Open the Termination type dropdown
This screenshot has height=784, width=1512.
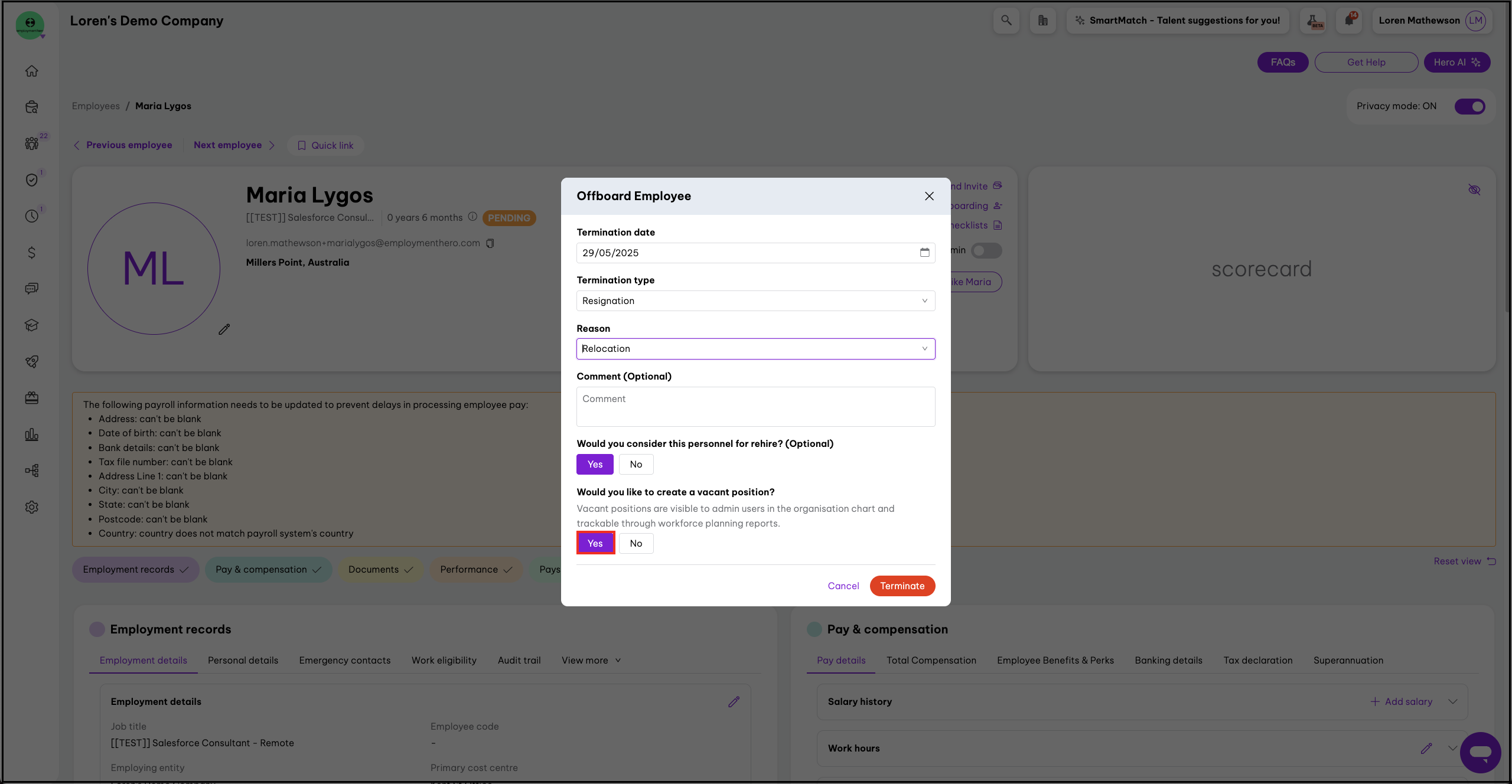pos(755,301)
